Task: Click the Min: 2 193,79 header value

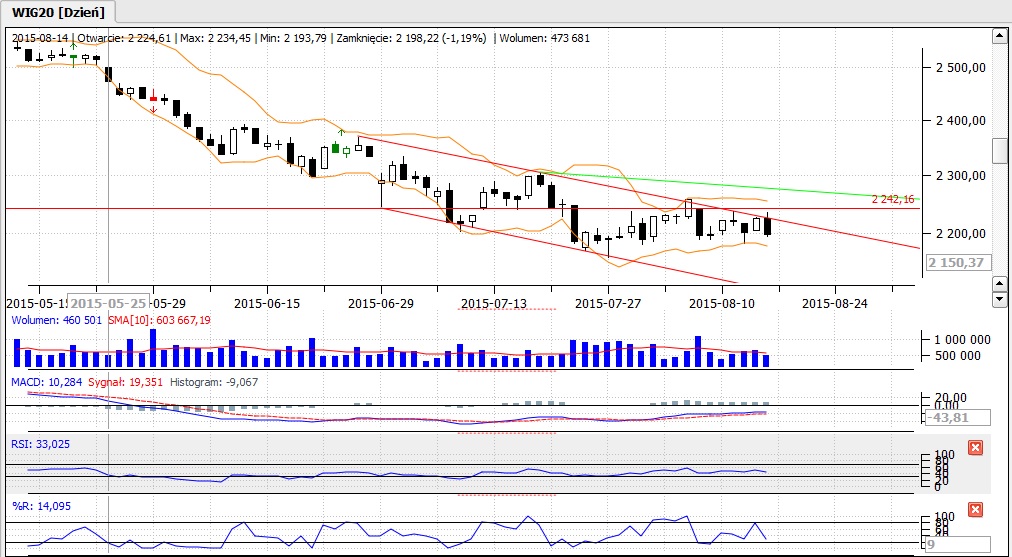Action: point(294,38)
